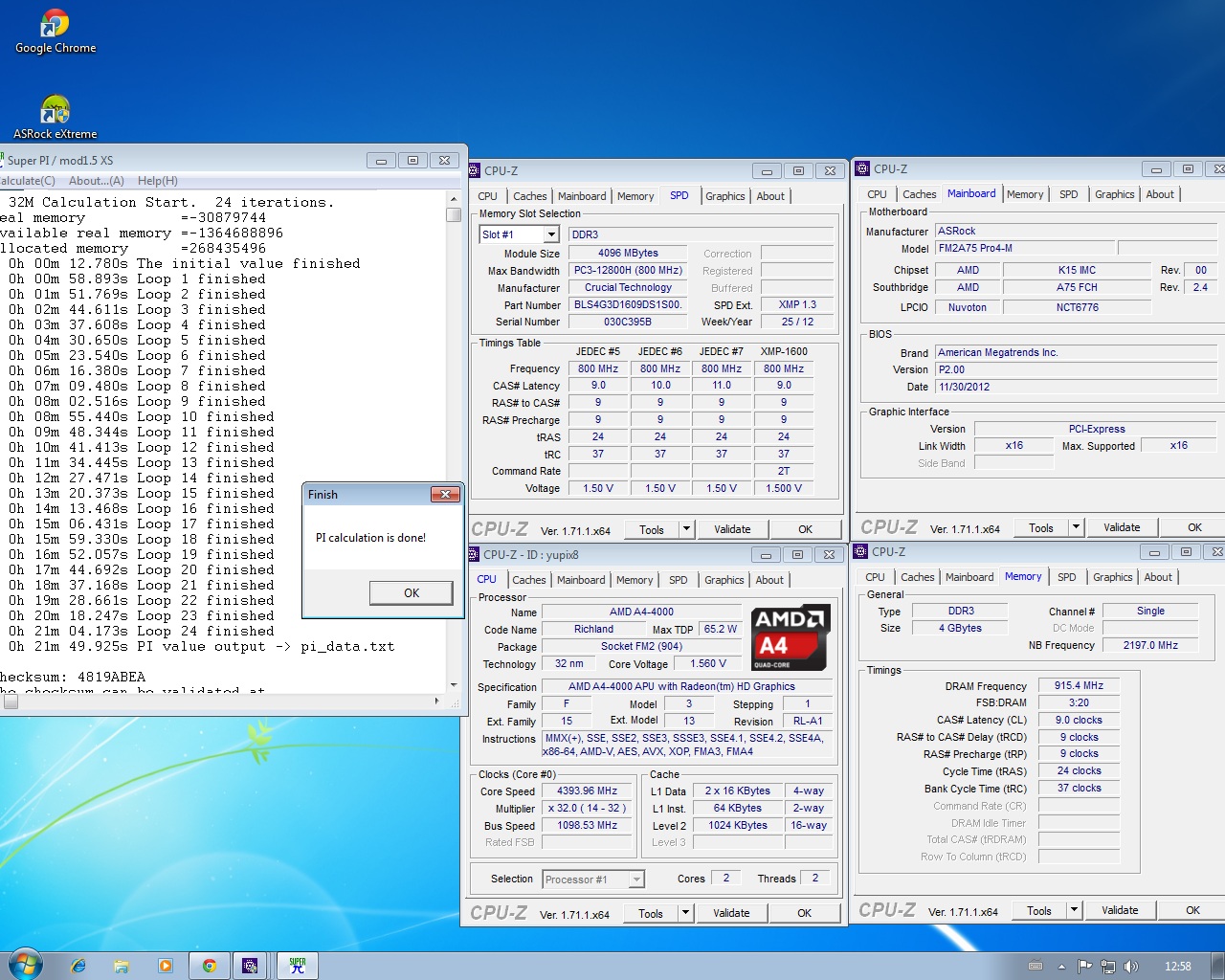Click taskbar clock 12:58
The width and height of the screenshot is (1225, 980).
(1178, 967)
